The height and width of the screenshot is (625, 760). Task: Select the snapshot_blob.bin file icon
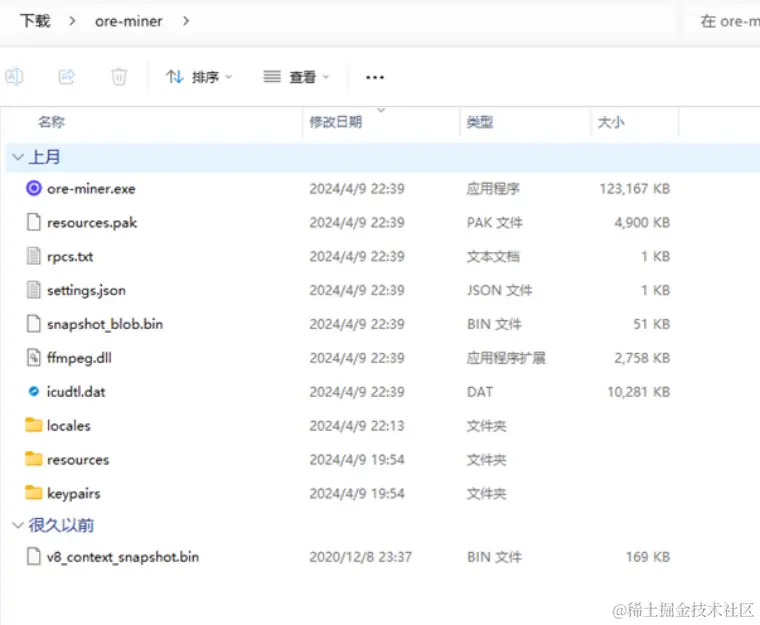point(33,324)
